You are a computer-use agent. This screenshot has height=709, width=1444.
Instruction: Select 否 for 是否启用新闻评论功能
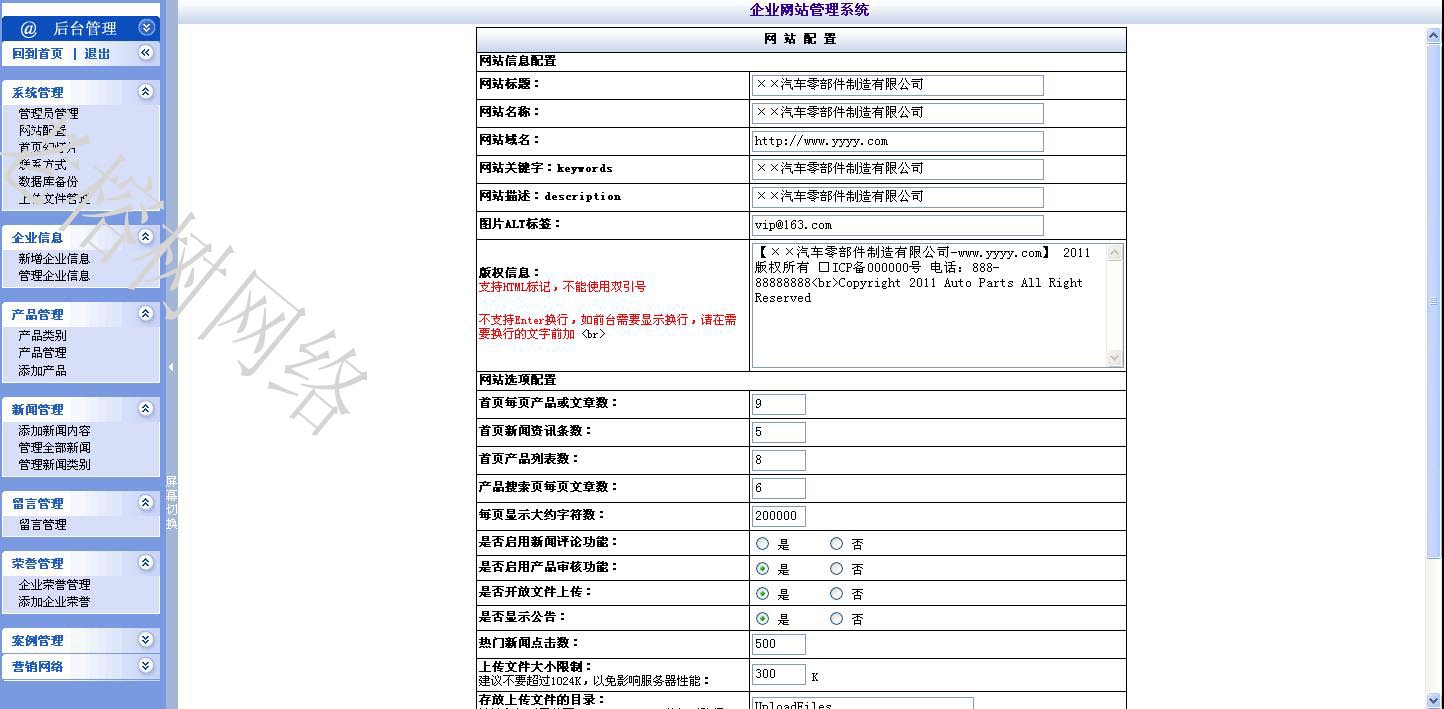(837, 544)
